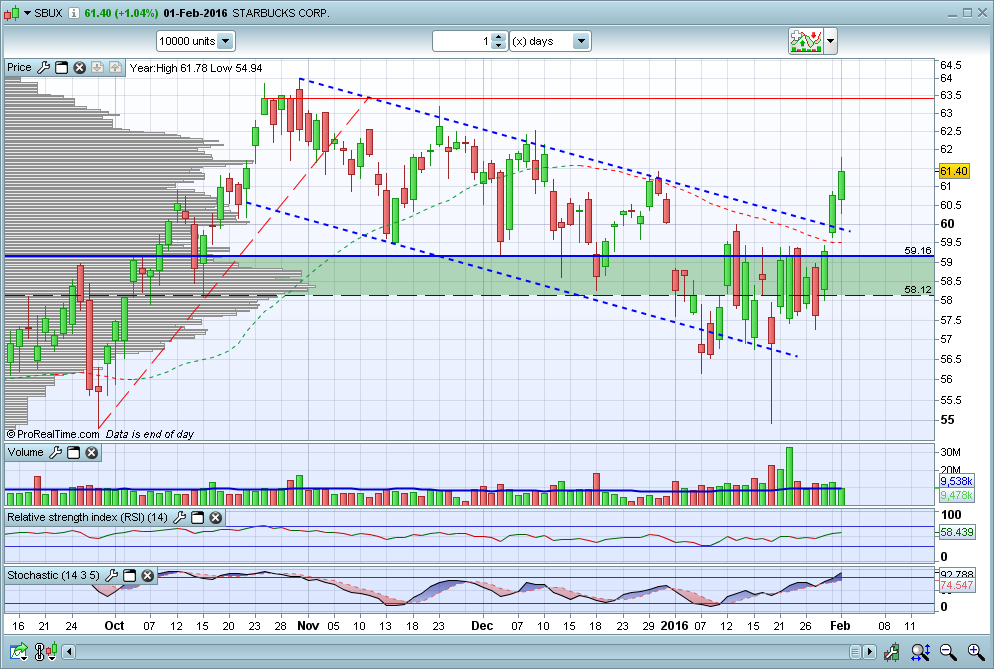Screen dimensions: 994x669
Task: Open Price panel wrench settings
Action: pyautogui.click(x=43, y=67)
